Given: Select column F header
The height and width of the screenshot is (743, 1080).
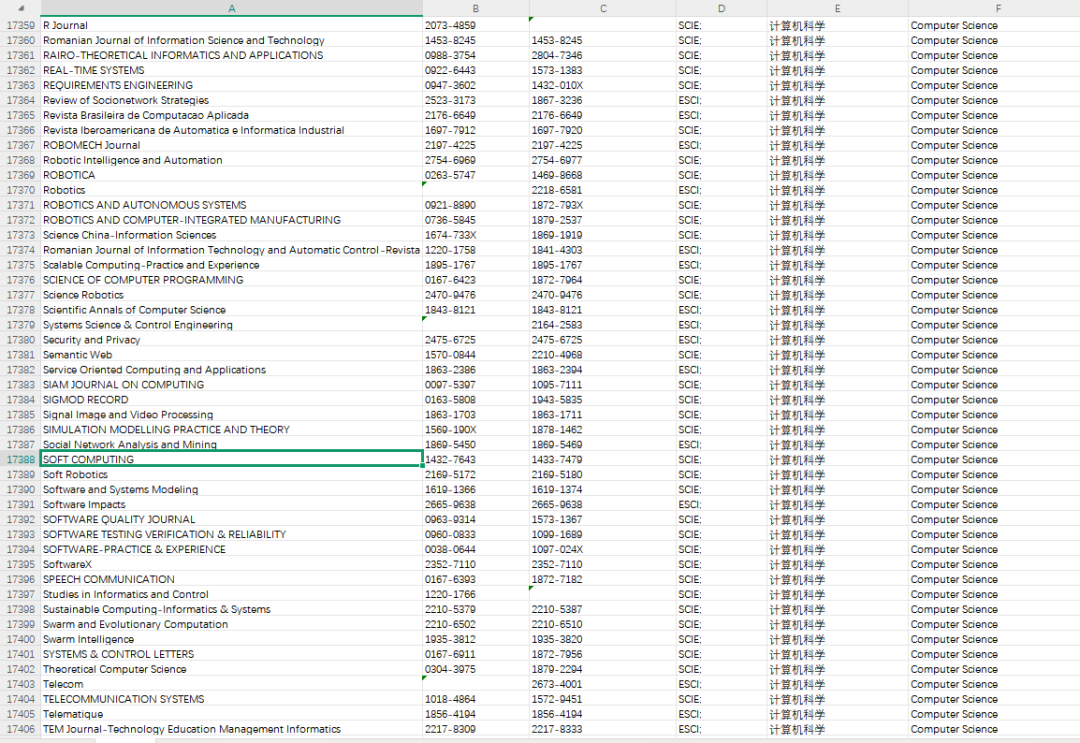Looking at the screenshot, I should pyautogui.click(x=997, y=8).
